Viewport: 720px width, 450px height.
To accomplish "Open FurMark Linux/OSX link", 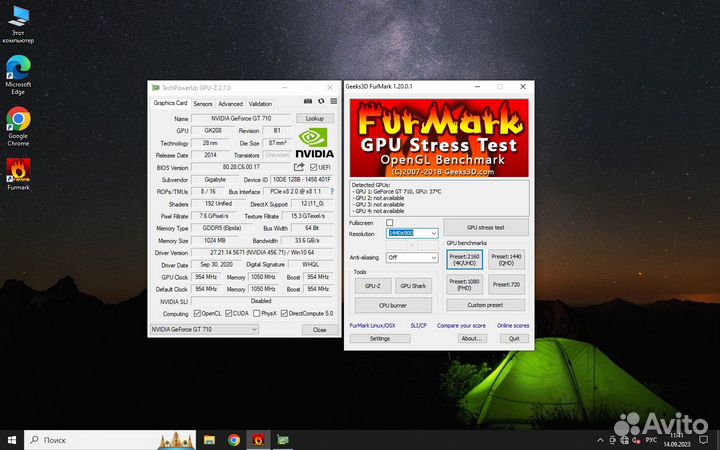I will (372, 326).
